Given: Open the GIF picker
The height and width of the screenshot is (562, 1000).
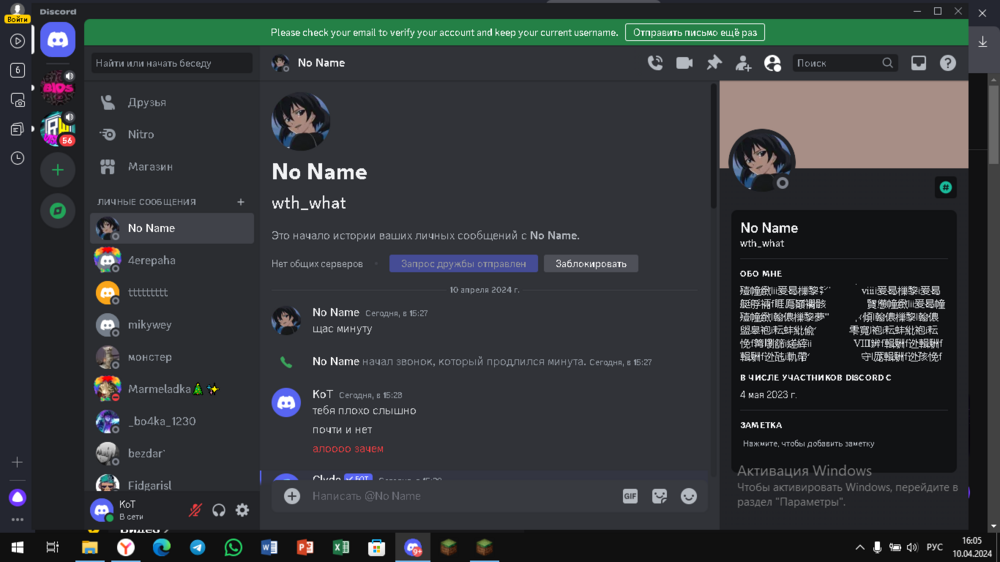Looking at the screenshot, I should point(630,496).
